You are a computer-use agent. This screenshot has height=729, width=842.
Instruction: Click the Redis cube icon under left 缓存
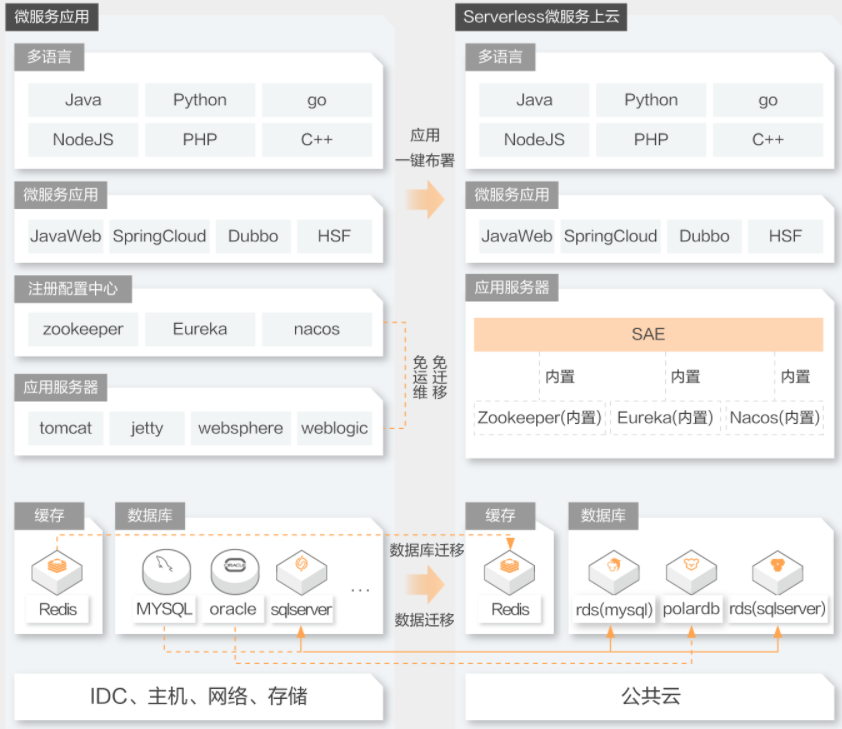tap(57, 572)
